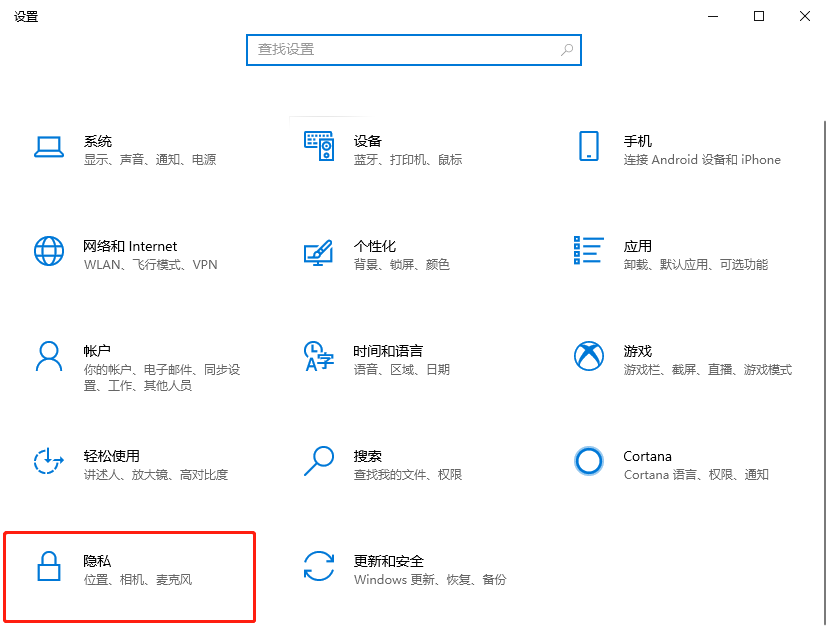Minimize the 设置 window

pyautogui.click(x=713, y=16)
